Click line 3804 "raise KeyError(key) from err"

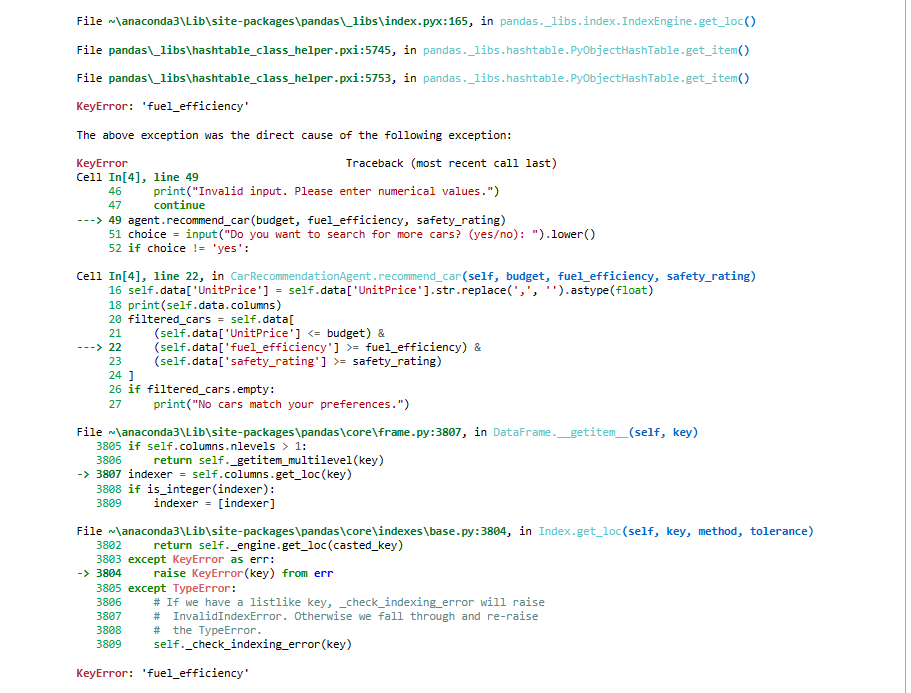tap(243, 573)
